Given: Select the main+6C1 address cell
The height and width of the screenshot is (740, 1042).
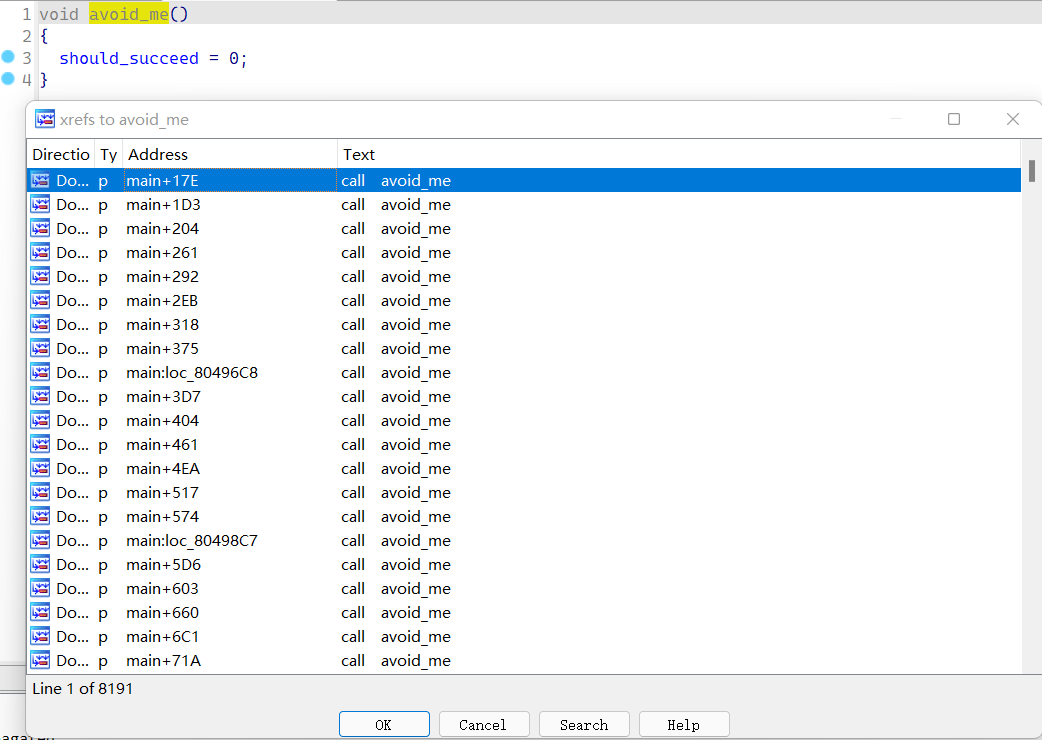Looking at the screenshot, I should point(230,636).
